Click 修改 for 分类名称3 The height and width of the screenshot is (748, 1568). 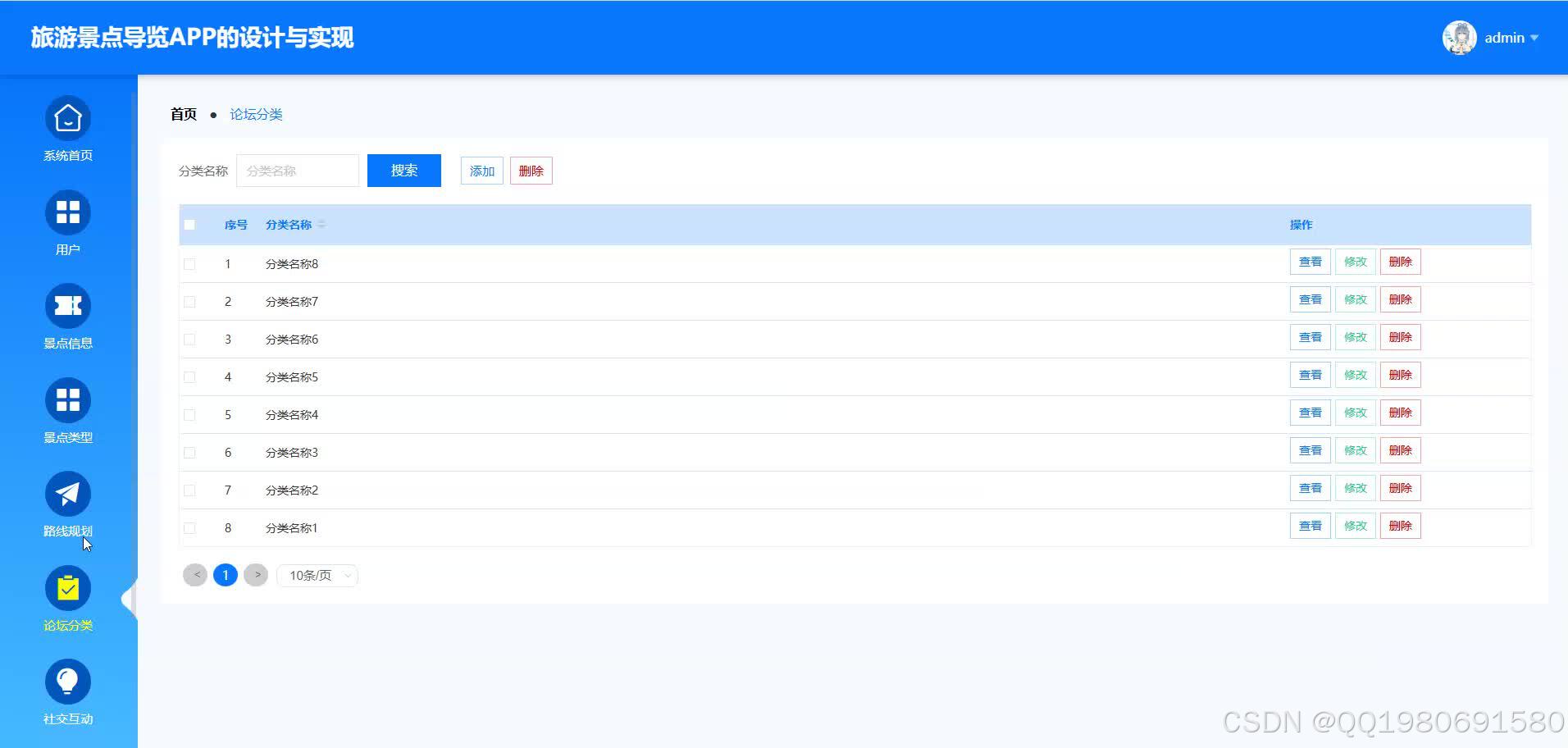click(x=1356, y=450)
